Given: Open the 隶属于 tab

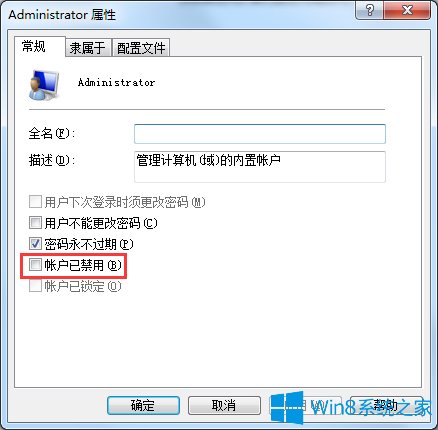Looking at the screenshot, I should 88,48.
